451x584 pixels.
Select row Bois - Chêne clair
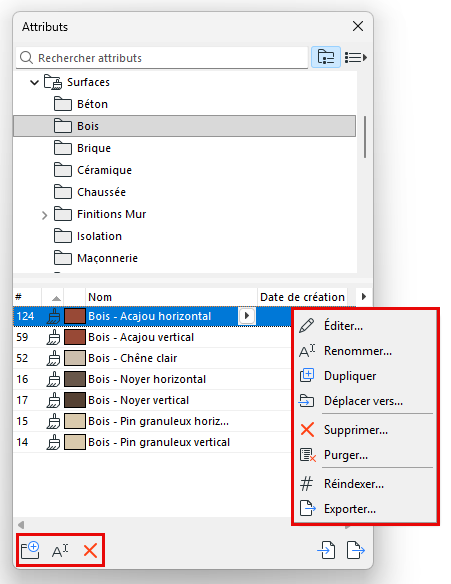(152, 358)
